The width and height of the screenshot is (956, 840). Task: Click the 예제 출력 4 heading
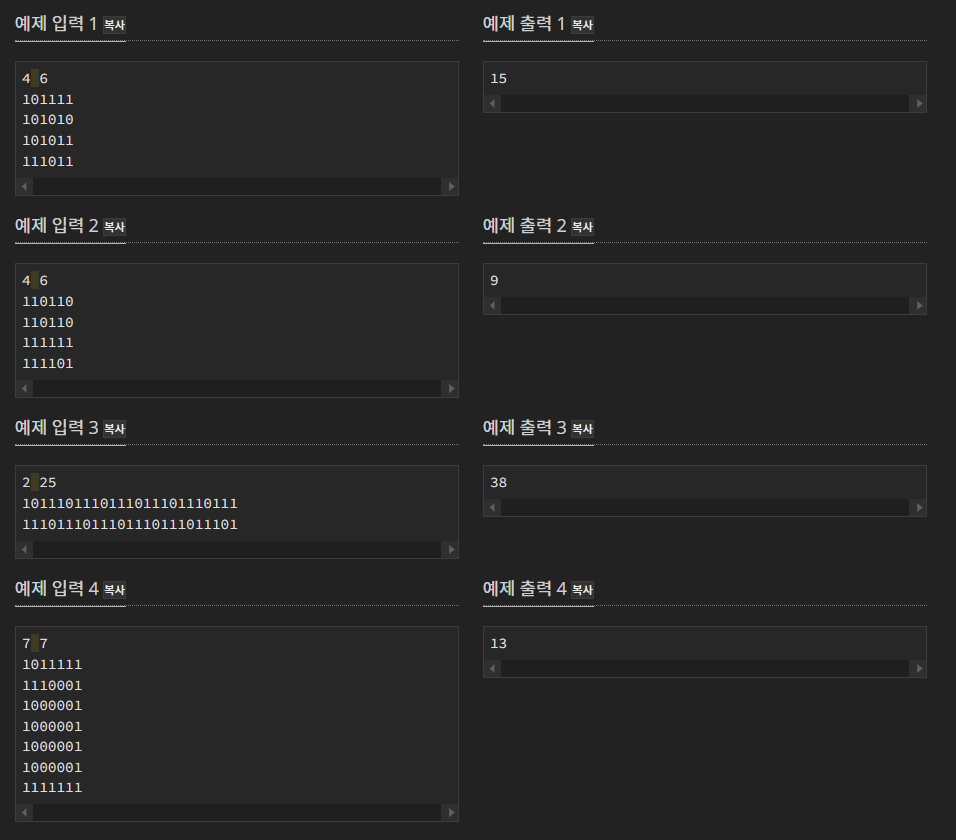point(524,588)
